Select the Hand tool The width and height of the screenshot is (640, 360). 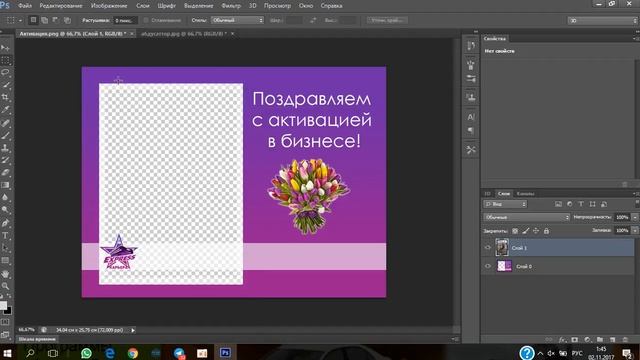tap(5, 274)
